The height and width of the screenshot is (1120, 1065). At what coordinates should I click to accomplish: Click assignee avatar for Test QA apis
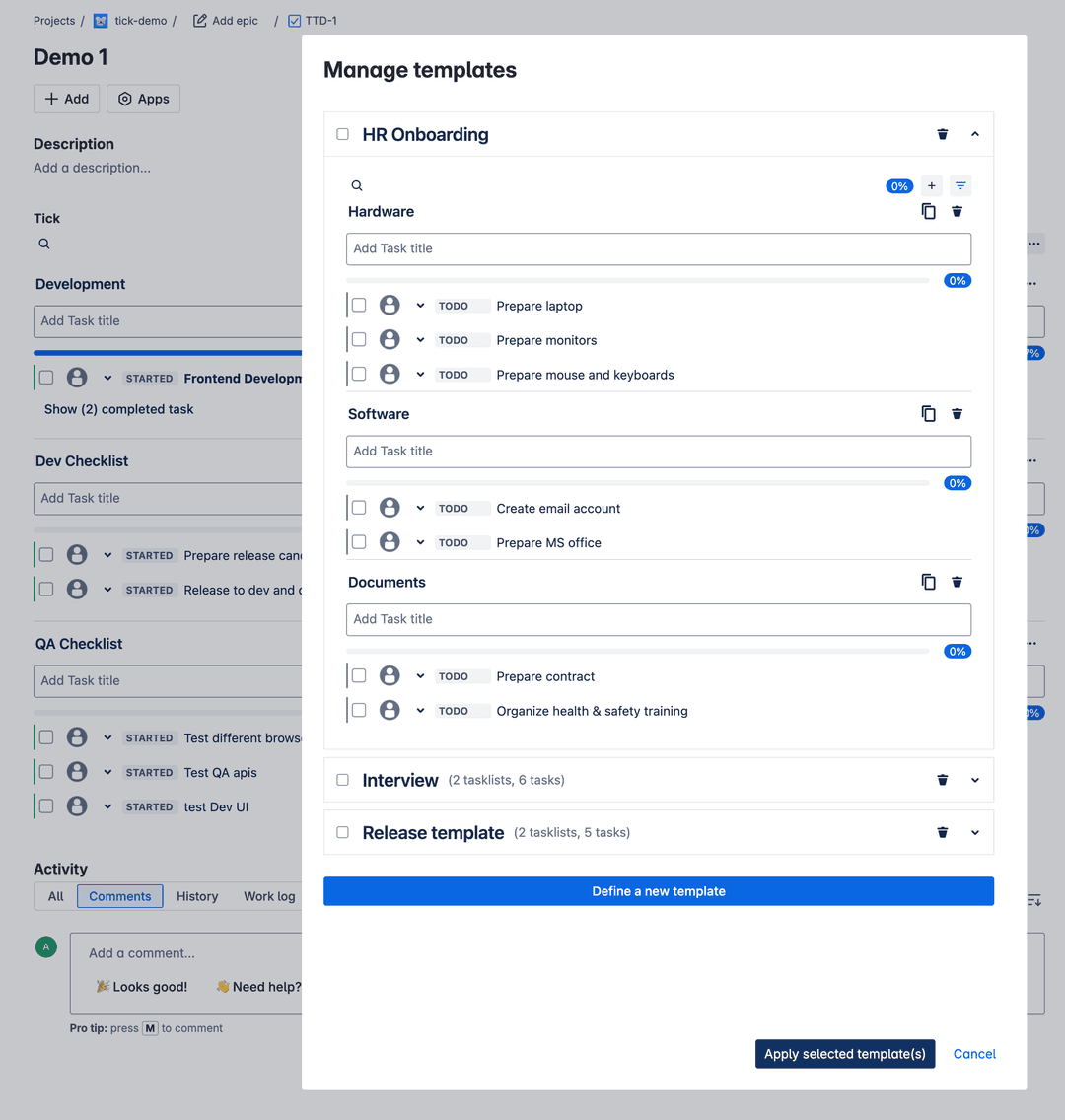click(x=77, y=771)
